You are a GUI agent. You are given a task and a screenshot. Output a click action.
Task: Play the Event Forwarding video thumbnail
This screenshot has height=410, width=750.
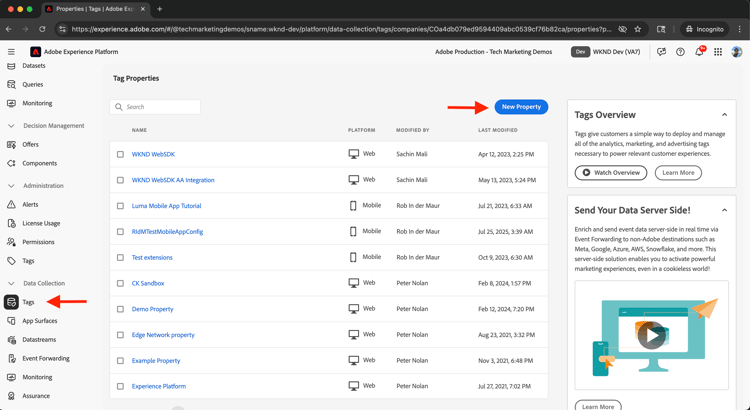pyautogui.click(x=651, y=335)
